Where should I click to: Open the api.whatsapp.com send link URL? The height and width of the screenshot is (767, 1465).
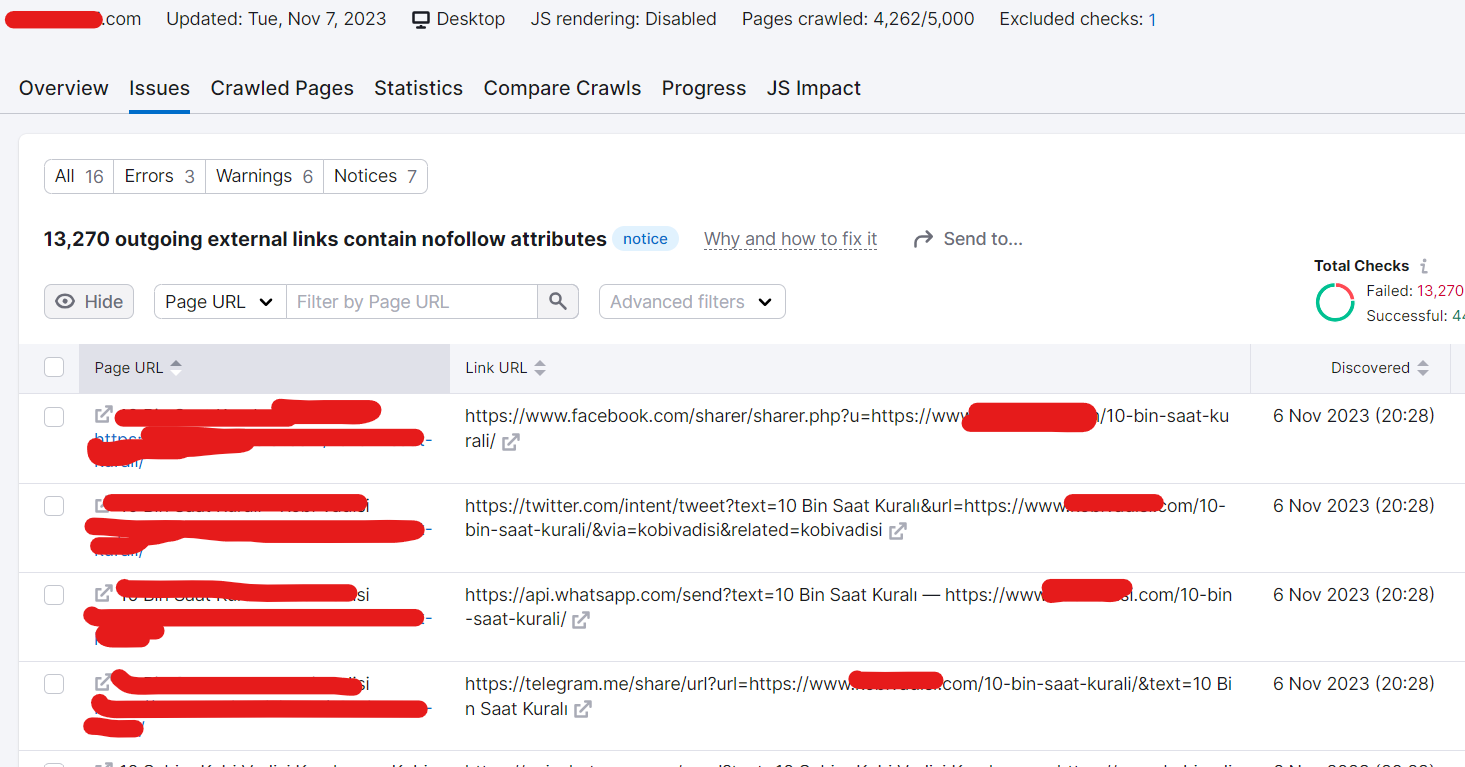point(848,607)
